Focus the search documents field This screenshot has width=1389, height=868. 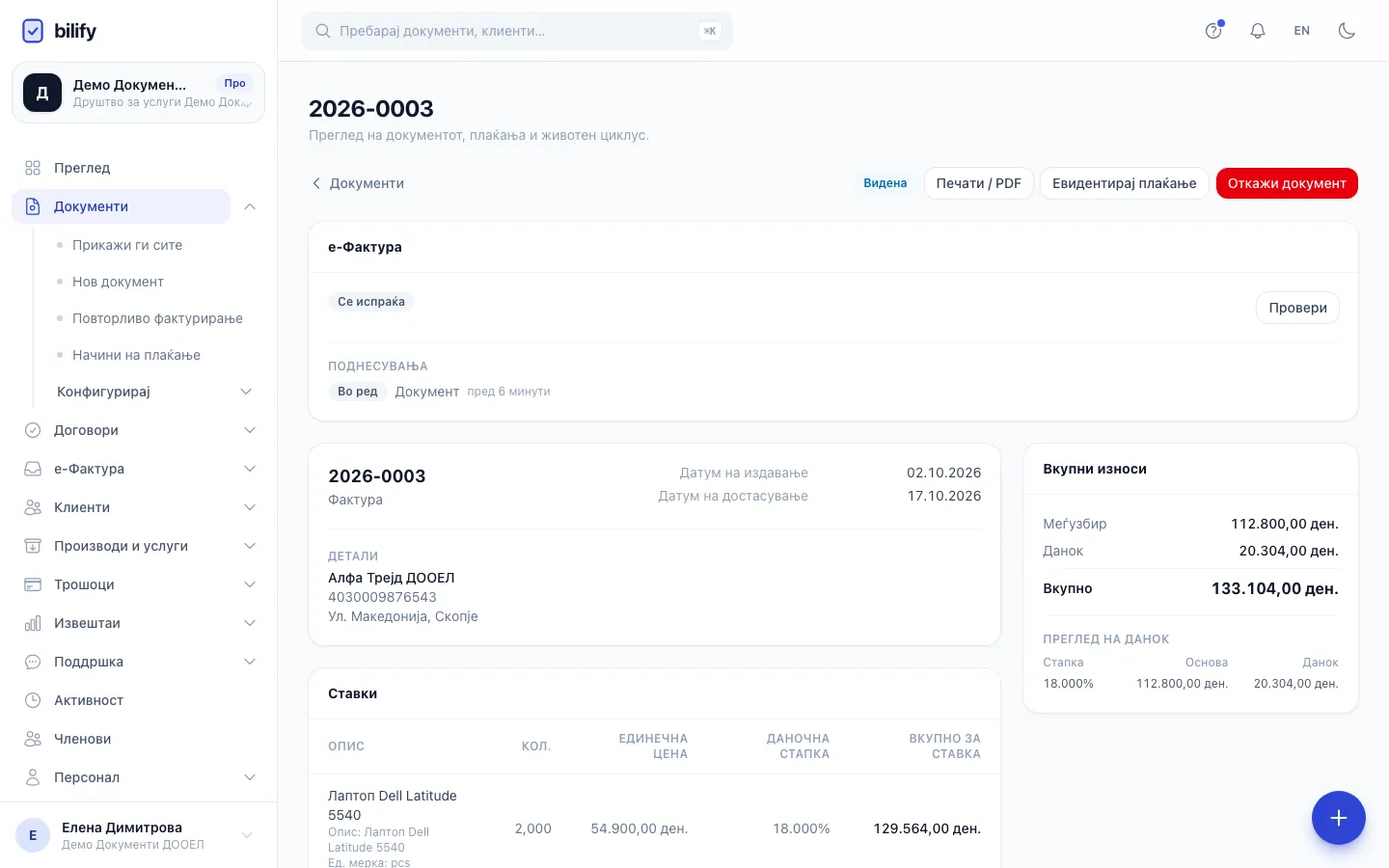pyautogui.click(x=517, y=31)
